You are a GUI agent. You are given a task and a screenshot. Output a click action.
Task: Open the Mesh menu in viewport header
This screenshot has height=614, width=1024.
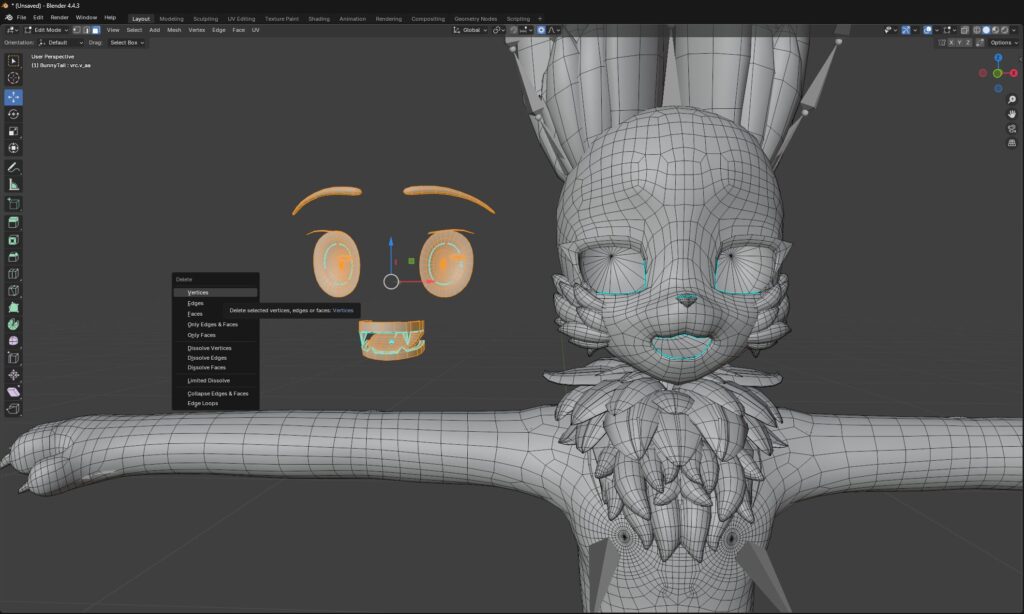point(174,30)
